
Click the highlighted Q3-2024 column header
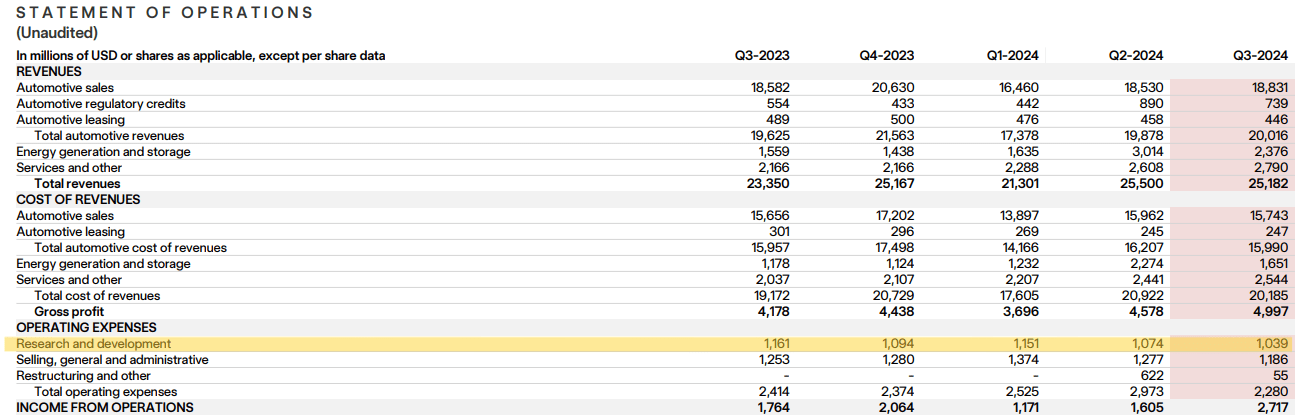tap(1261, 56)
